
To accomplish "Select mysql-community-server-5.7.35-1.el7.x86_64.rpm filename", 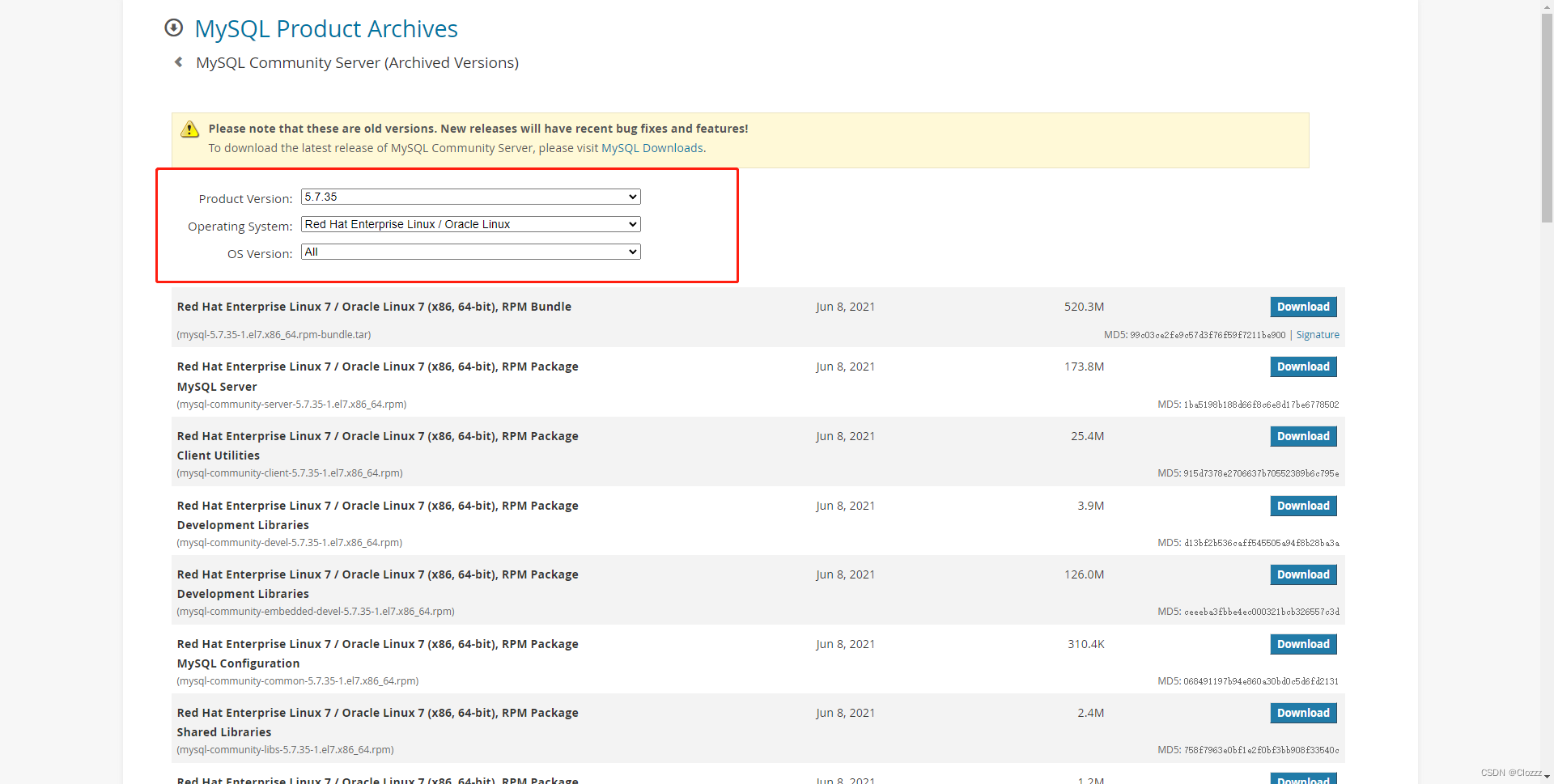I will tap(291, 405).
